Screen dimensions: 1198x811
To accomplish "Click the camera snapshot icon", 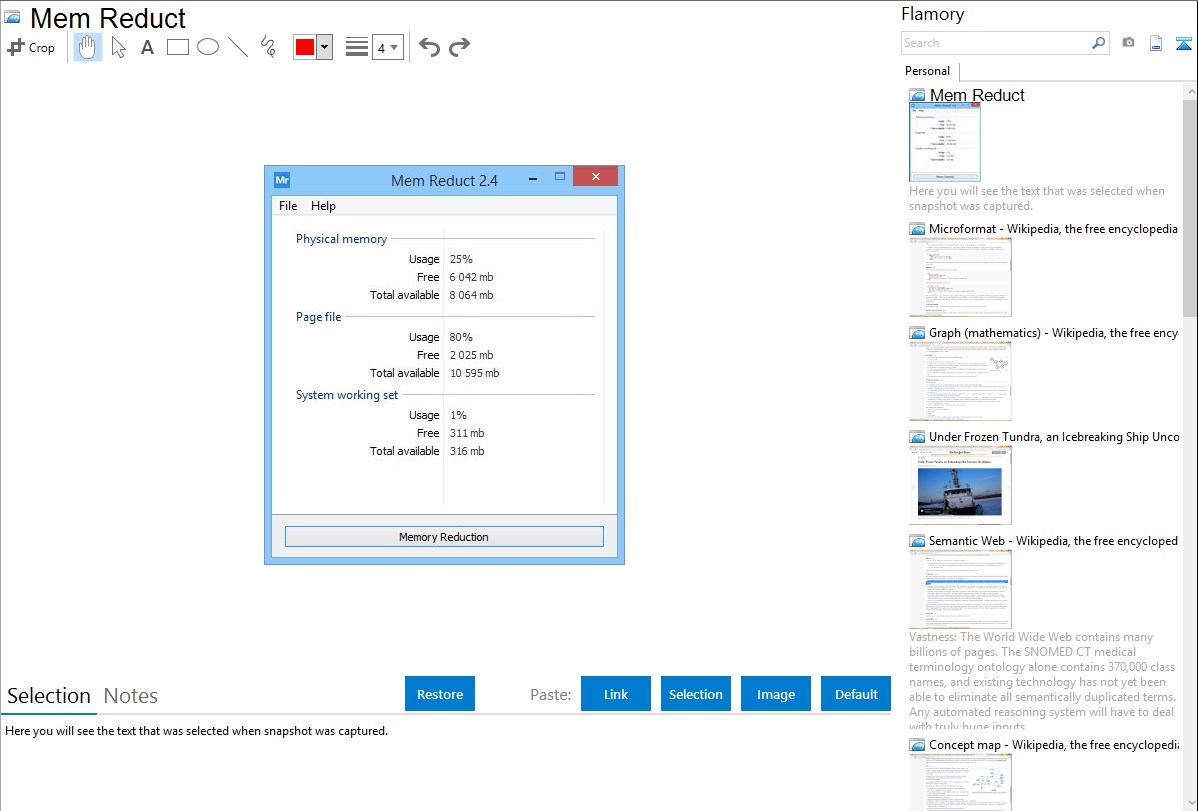I will [x=1128, y=43].
